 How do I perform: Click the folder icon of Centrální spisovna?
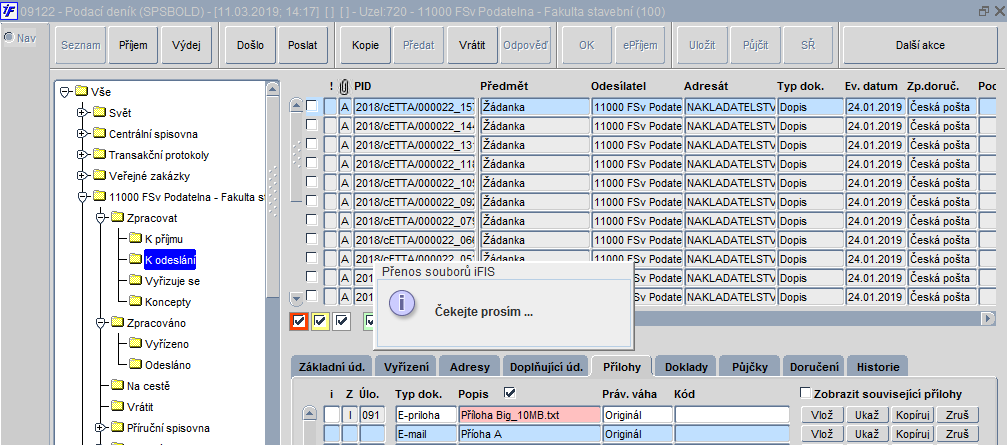point(99,134)
